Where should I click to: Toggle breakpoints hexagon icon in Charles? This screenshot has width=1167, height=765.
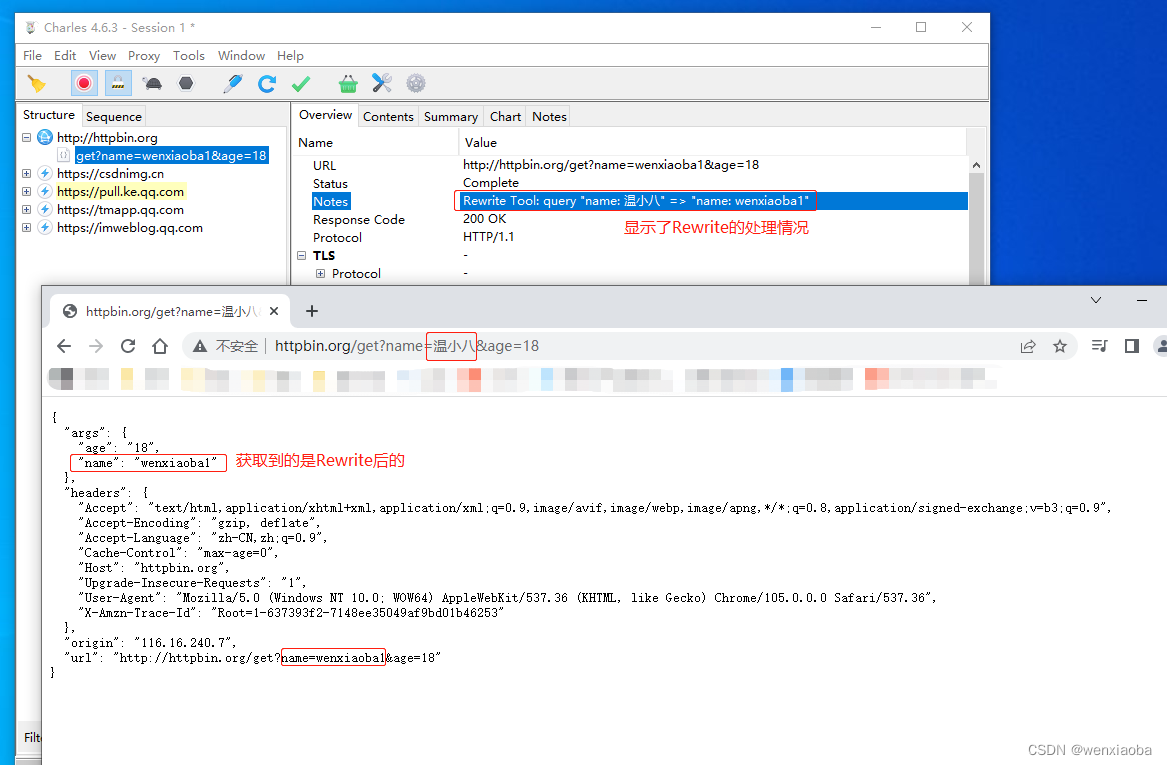pyautogui.click(x=186, y=83)
